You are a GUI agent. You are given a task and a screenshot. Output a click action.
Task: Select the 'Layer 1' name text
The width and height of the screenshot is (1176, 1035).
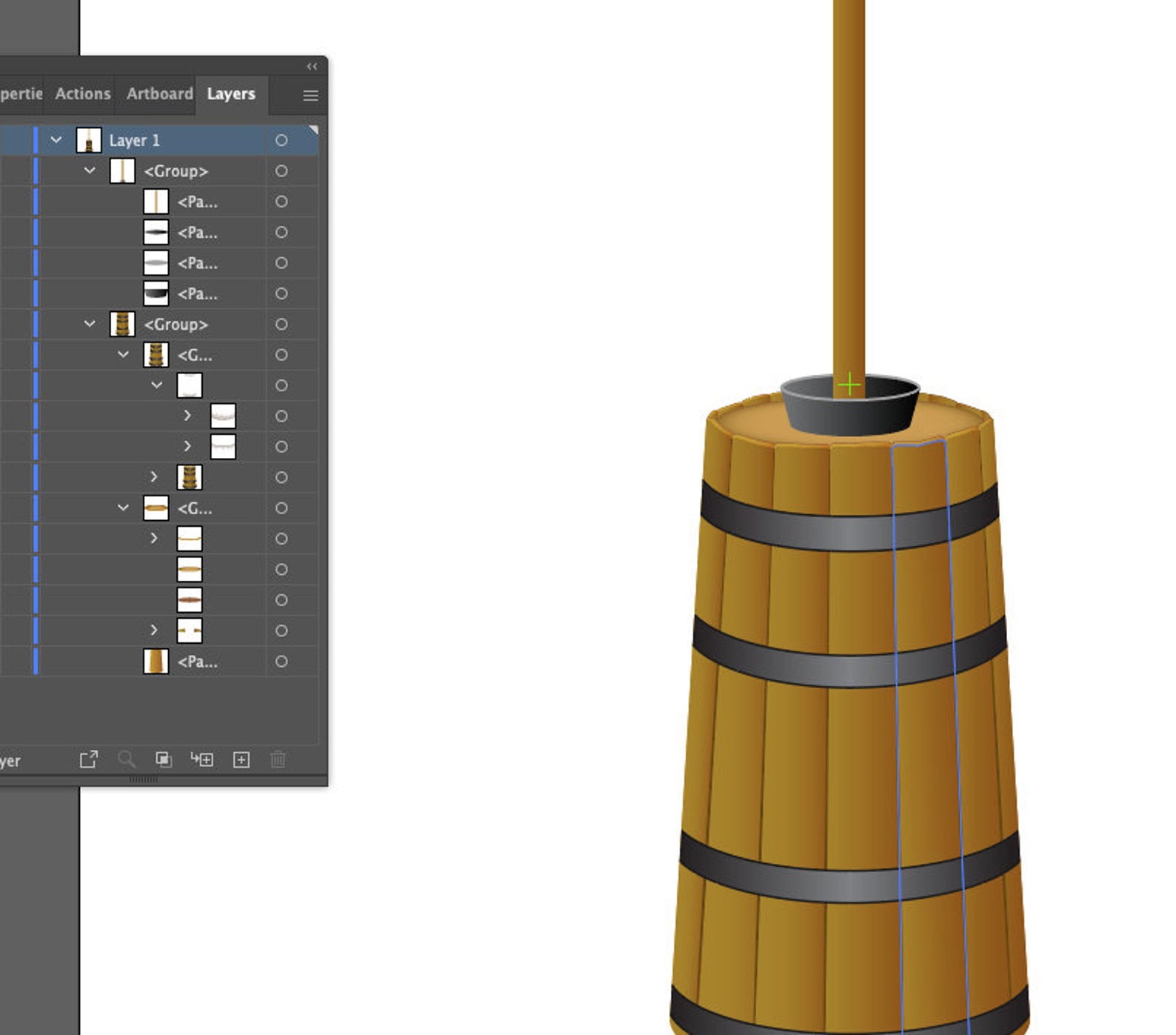click(135, 140)
